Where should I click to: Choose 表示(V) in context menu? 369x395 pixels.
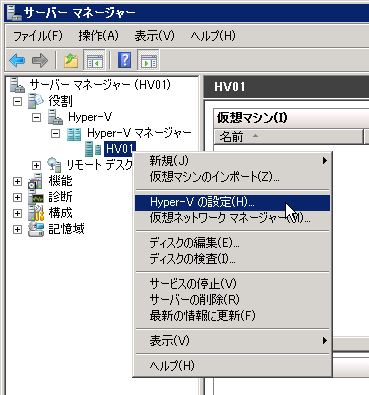[x=232, y=341]
